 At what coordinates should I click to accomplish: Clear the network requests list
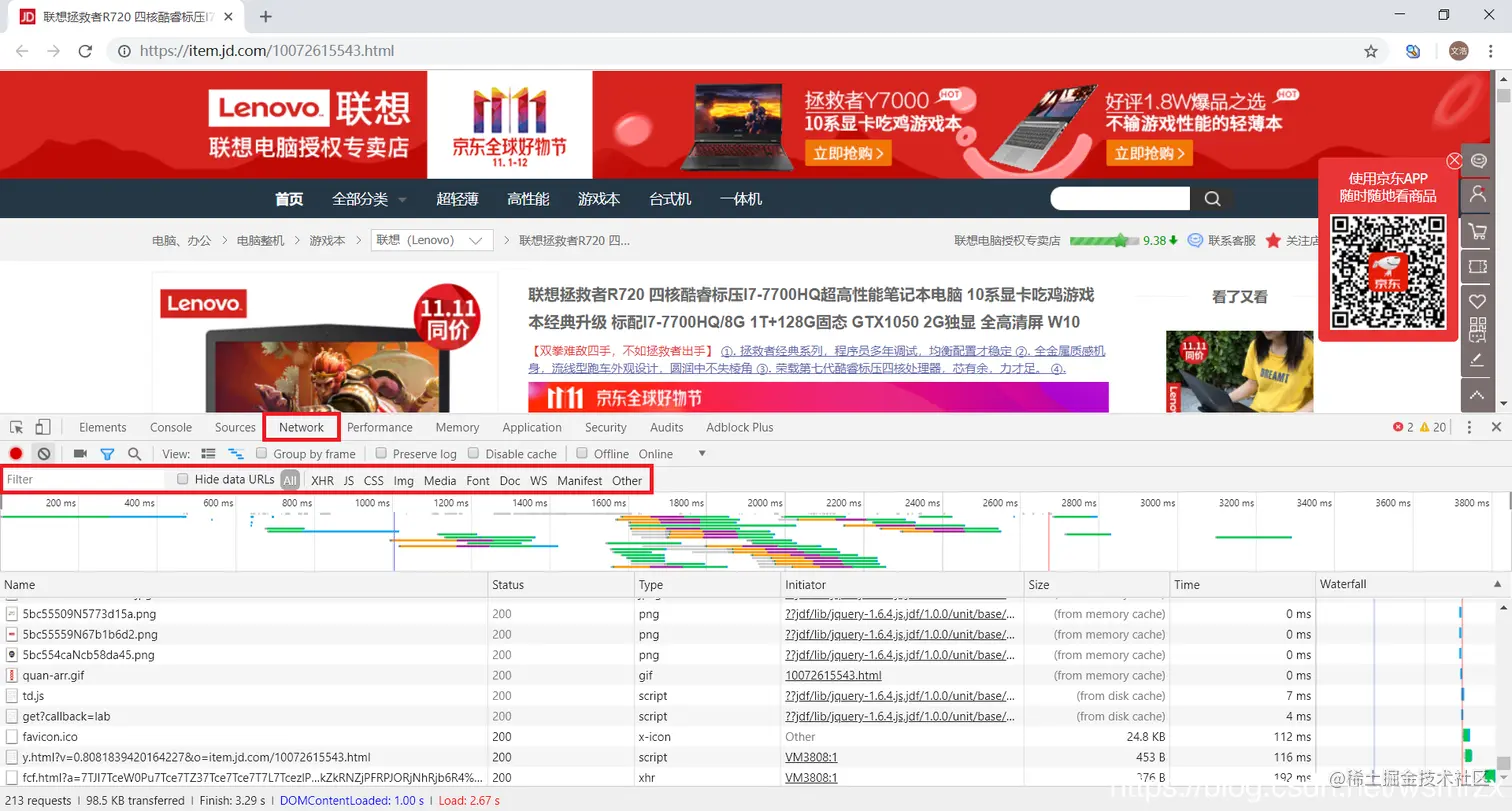pyautogui.click(x=41, y=454)
